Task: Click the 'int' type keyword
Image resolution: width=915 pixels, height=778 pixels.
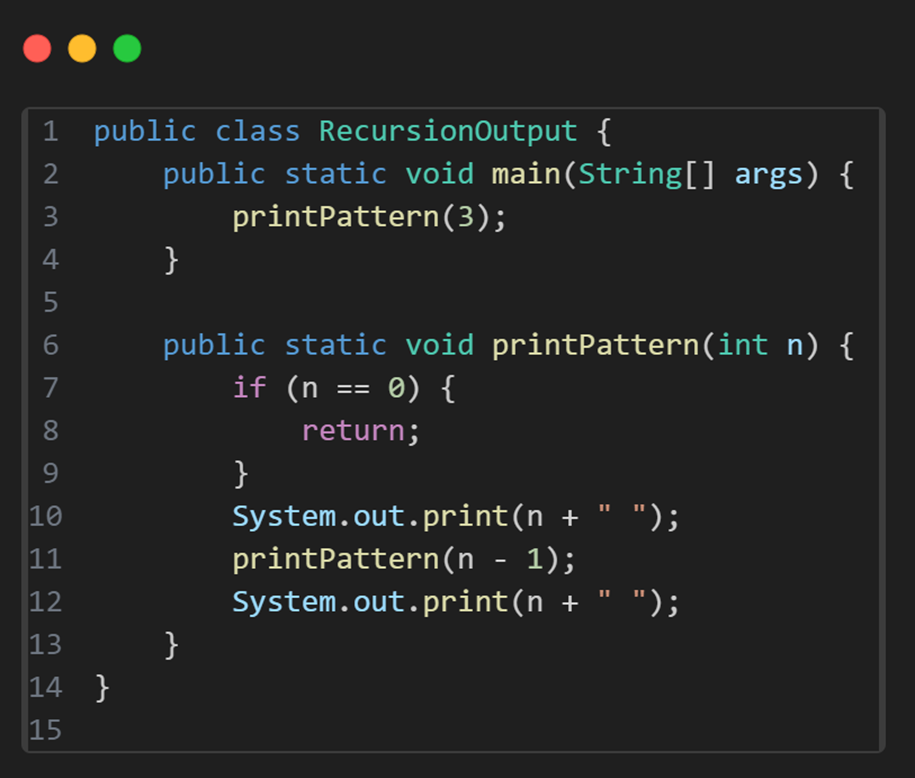Action: click(743, 345)
